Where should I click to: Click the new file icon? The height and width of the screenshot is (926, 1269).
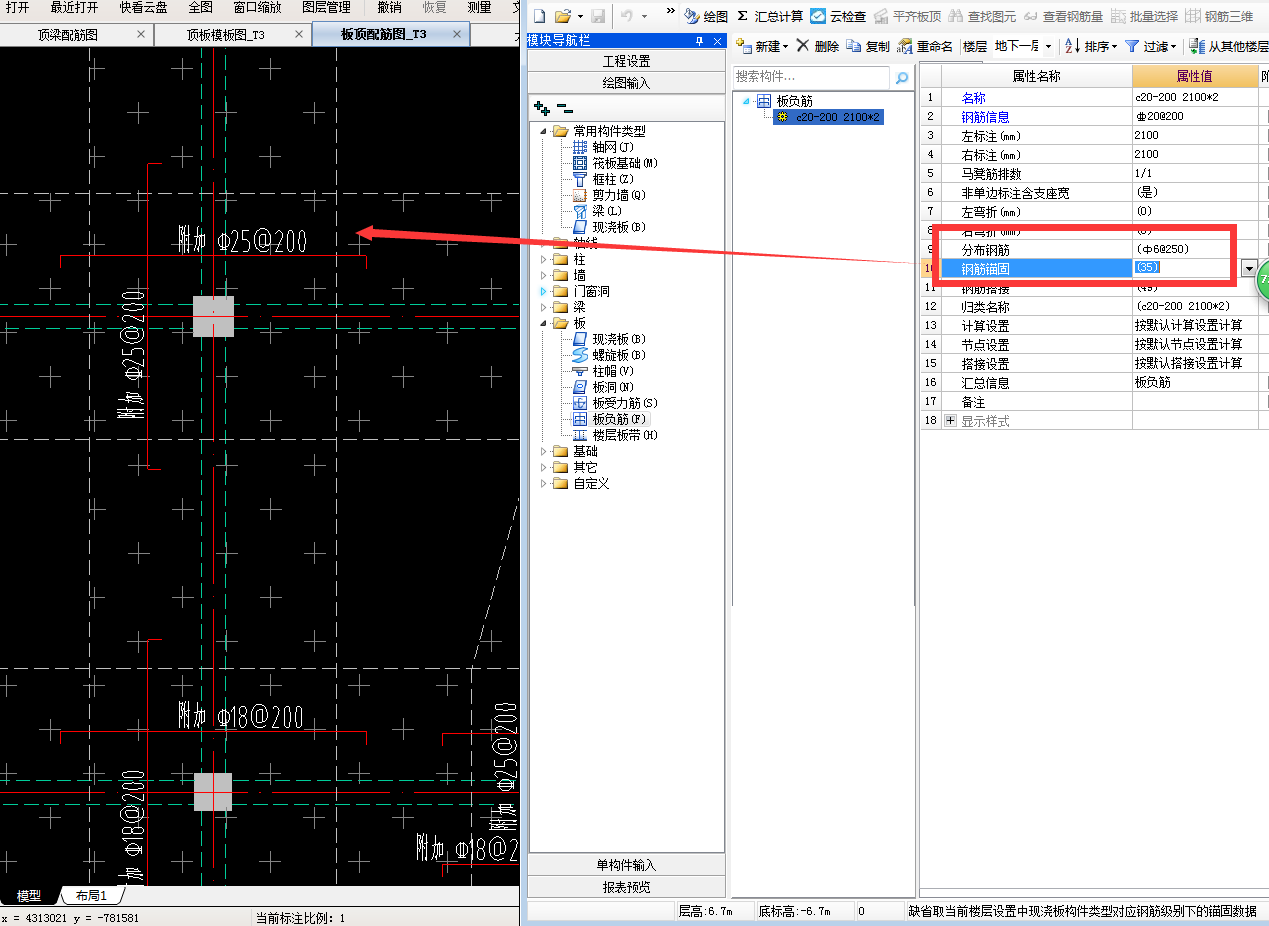[539, 16]
